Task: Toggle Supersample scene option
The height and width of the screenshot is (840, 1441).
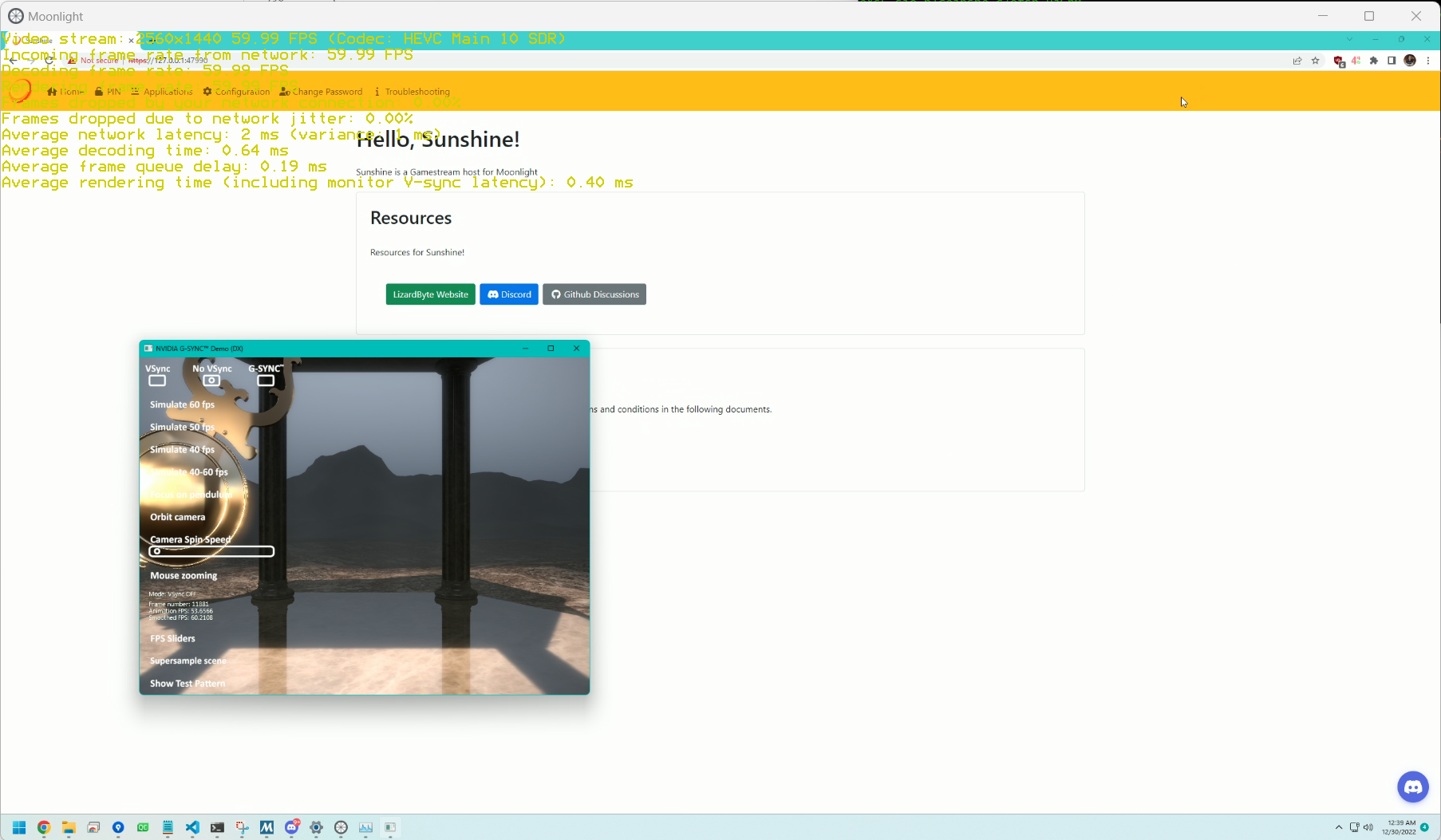Action: [188, 661]
